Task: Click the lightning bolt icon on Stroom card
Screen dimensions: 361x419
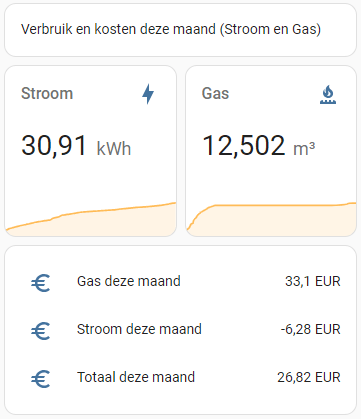Action: (148, 94)
